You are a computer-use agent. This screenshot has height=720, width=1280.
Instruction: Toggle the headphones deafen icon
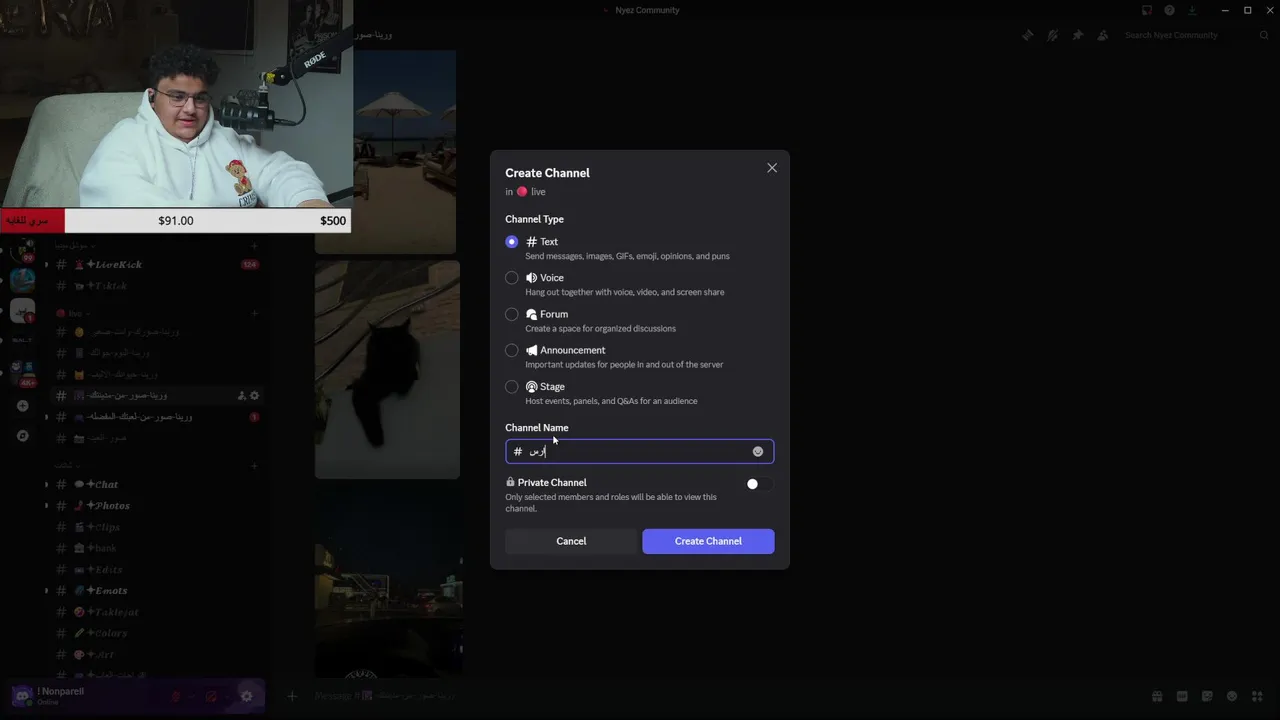click(211, 697)
